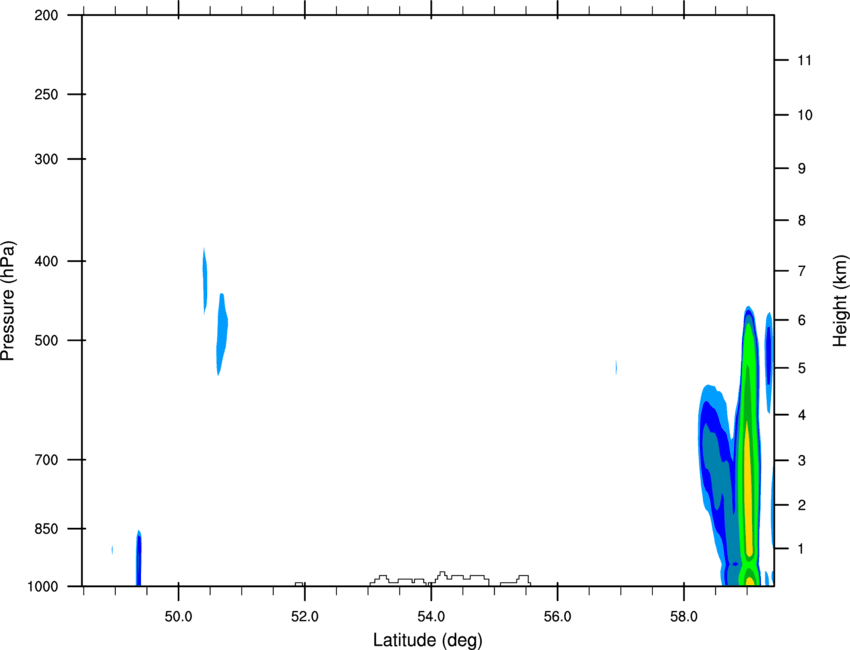This screenshot has height=650, width=850.
Task: Pick the 11 km height label
Action: click(804, 60)
